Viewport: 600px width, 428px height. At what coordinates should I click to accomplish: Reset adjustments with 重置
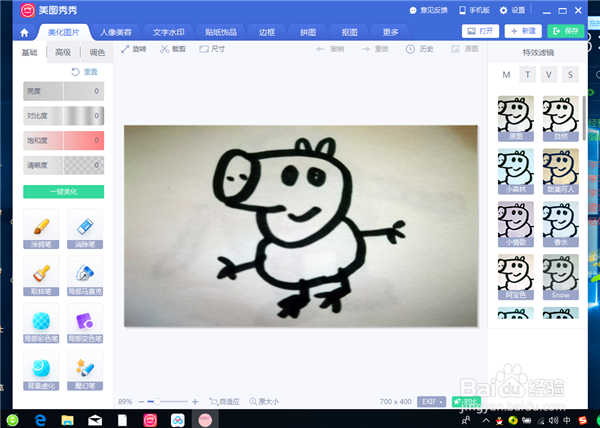tap(85, 72)
